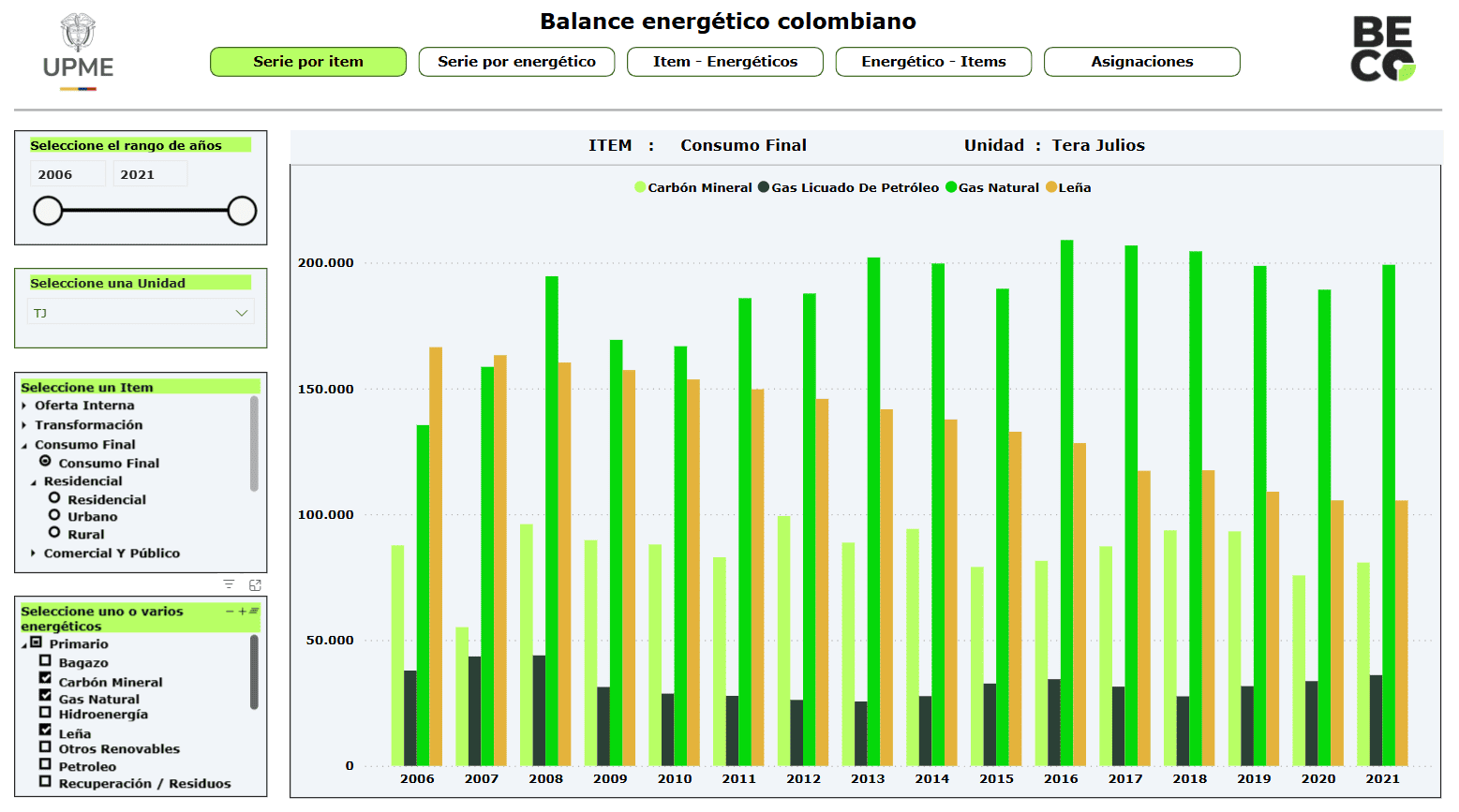1459x812 pixels.
Task: Open focus mode icon above energéticos panel
Action: coord(255,584)
